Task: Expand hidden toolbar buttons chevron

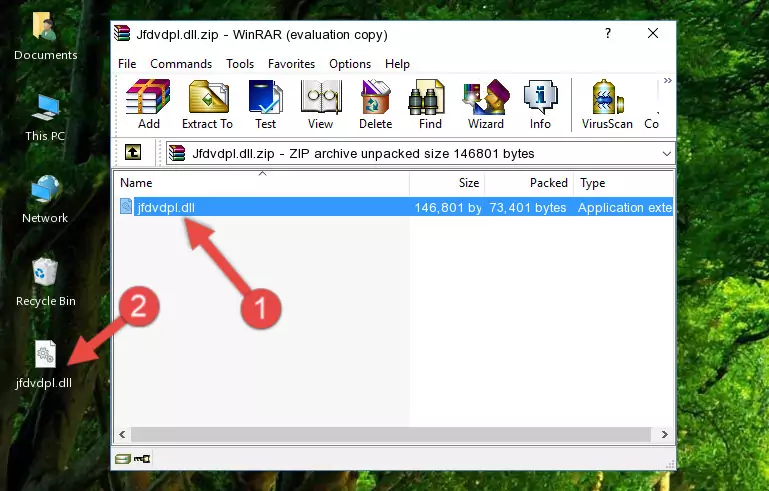Action: [667, 80]
